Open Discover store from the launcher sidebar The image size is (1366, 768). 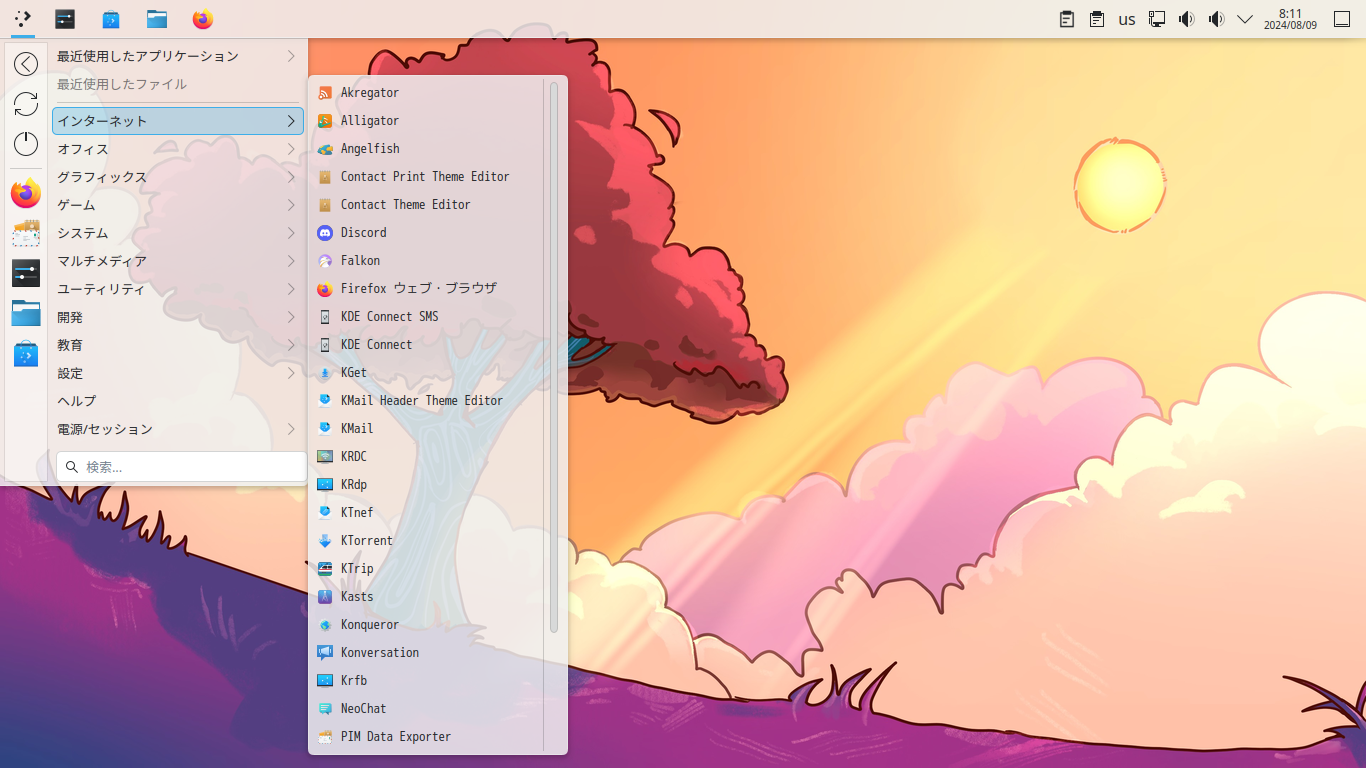pos(26,353)
